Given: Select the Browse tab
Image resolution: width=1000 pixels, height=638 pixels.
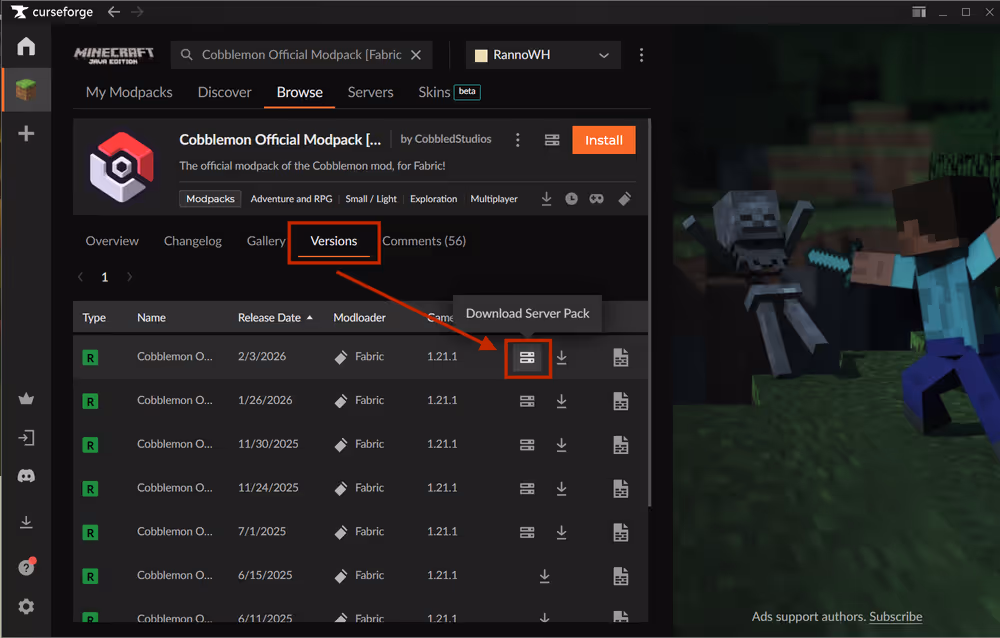Looking at the screenshot, I should point(300,93).
